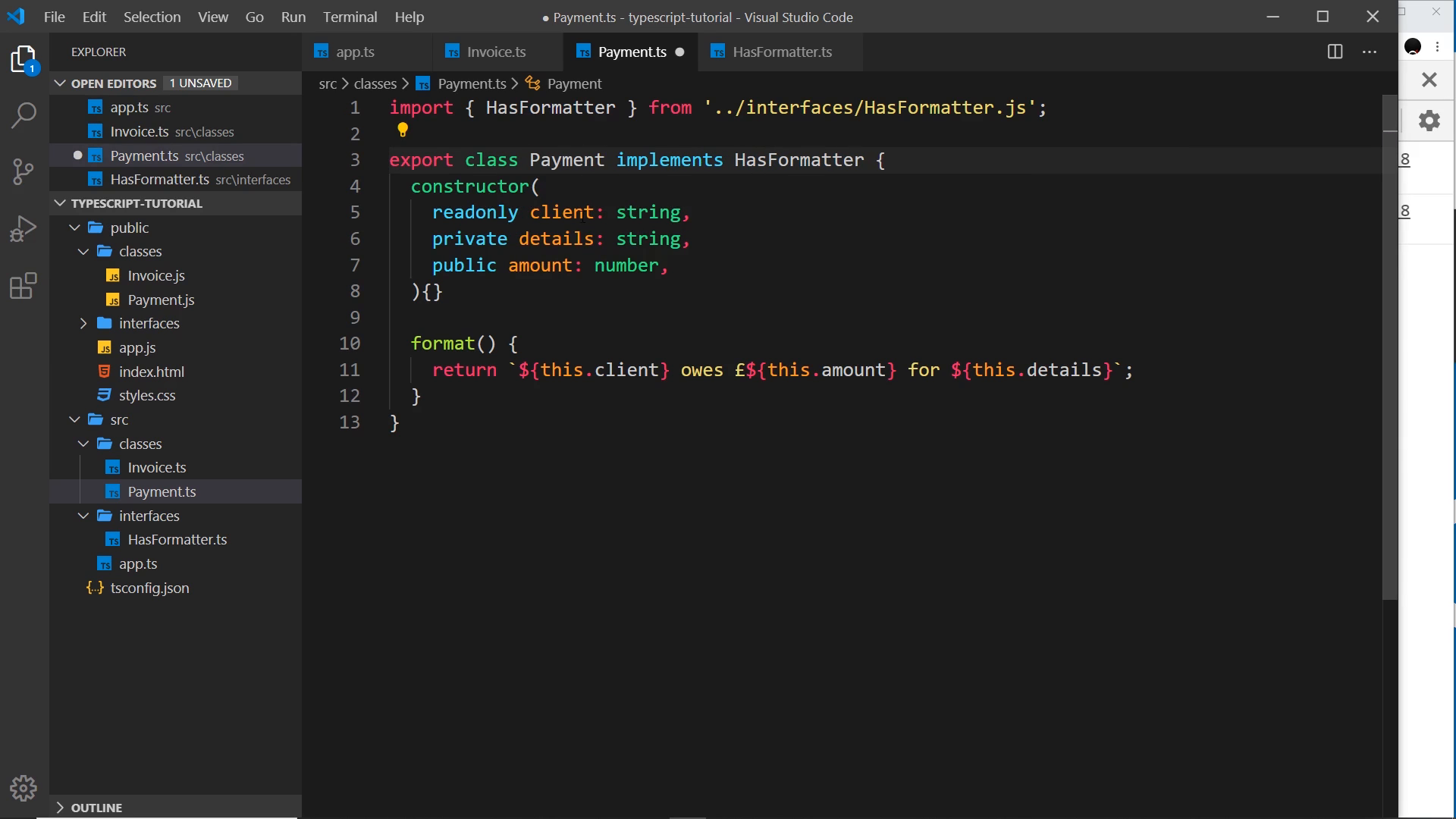Click the editor vertical scrollbar
The width and height of the screenshot is (1456, 819).
coord(1390,347)
